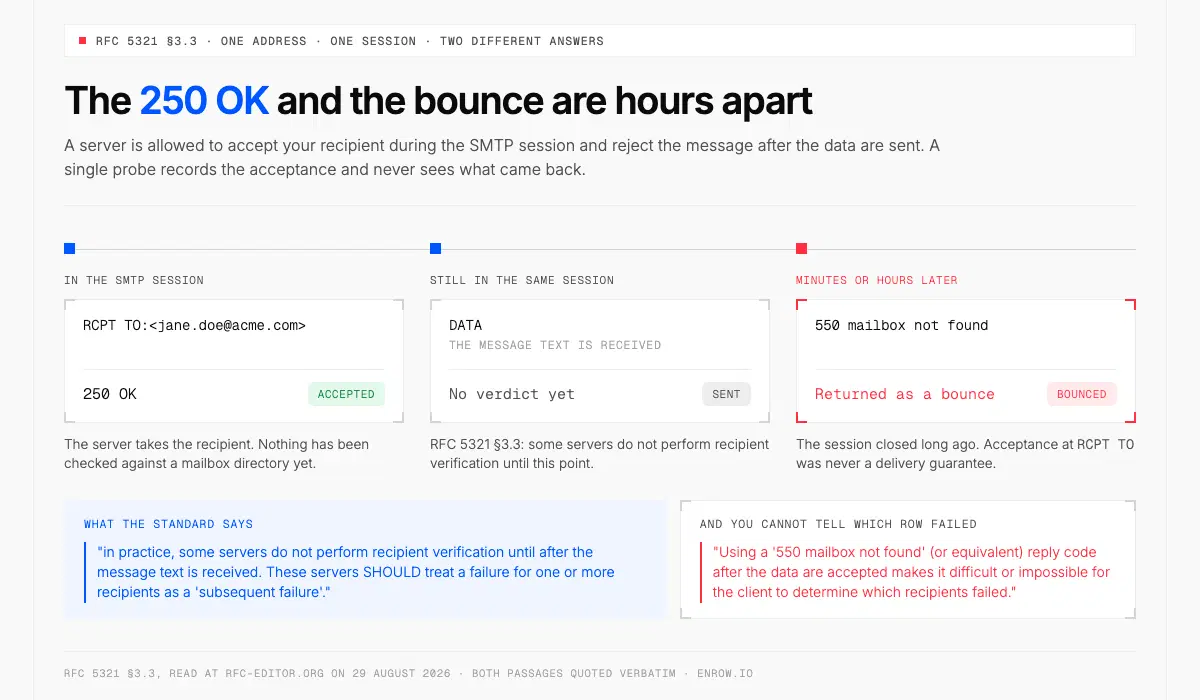Click the red quote beginning "Using a '550 mailbox"

coord(911,572)
